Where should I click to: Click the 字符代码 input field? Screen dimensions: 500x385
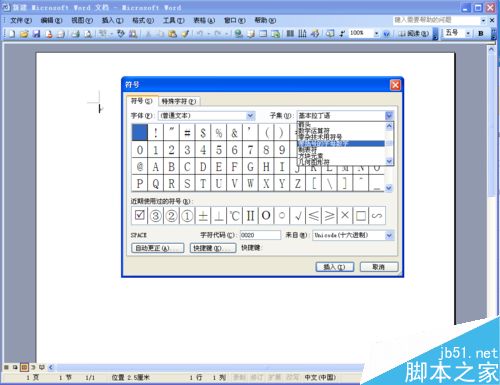tap(260, 235)
